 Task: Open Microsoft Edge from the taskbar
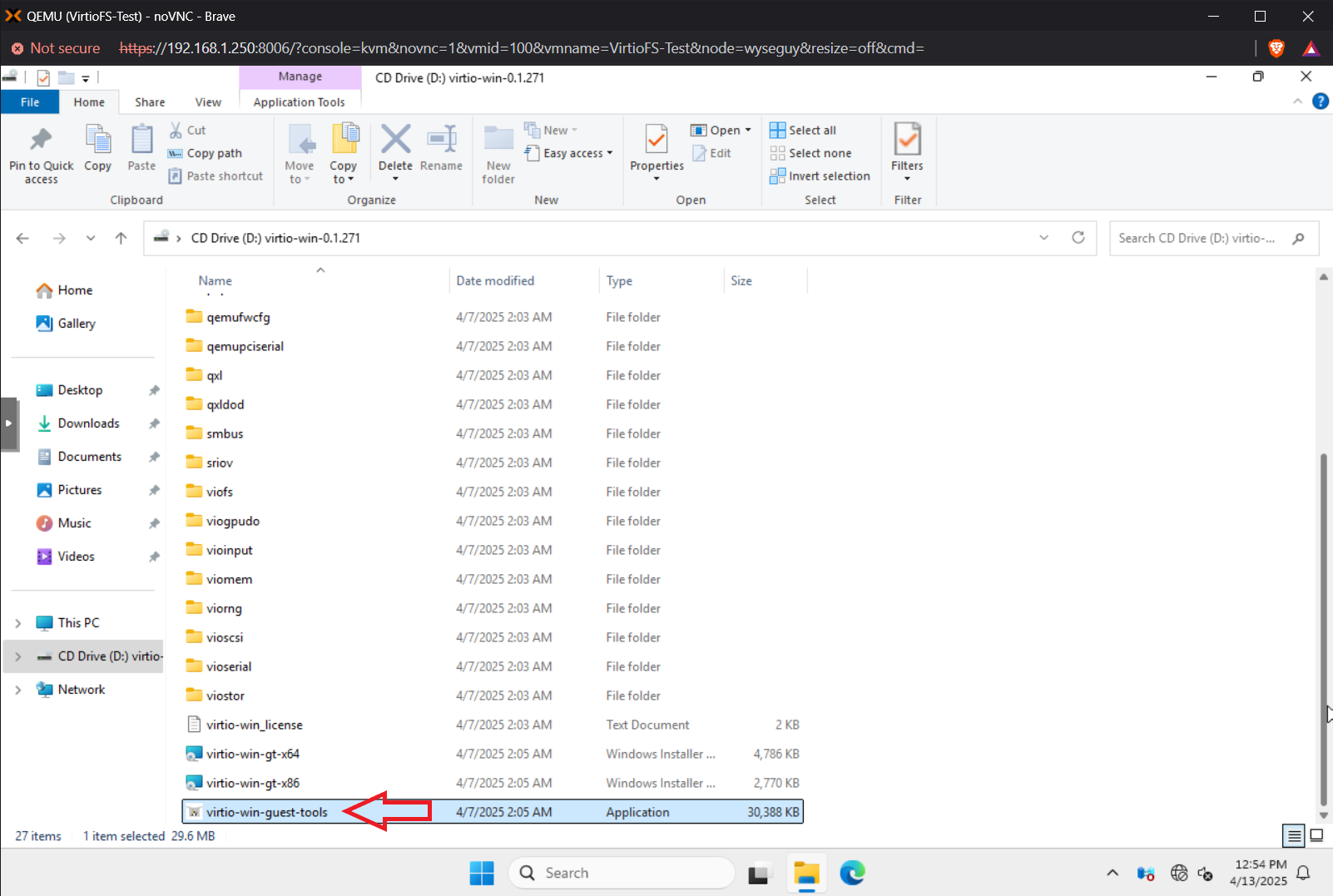click(x=852, y=873)
